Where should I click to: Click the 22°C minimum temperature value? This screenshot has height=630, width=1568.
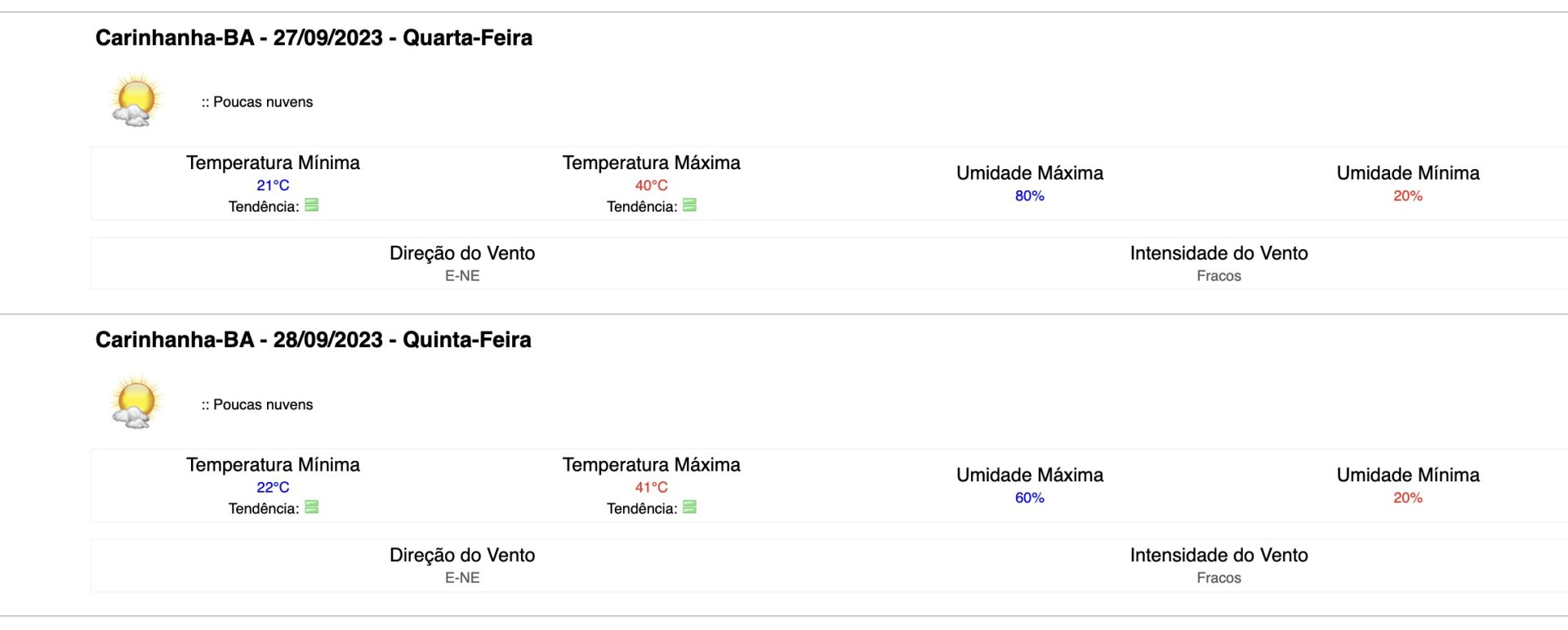click(273, 487)
